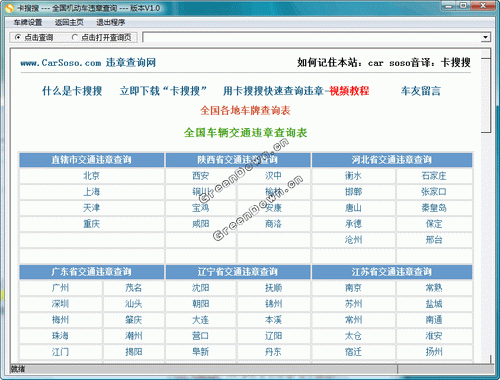Open 常熟 under 江苏省

point(434,288)
